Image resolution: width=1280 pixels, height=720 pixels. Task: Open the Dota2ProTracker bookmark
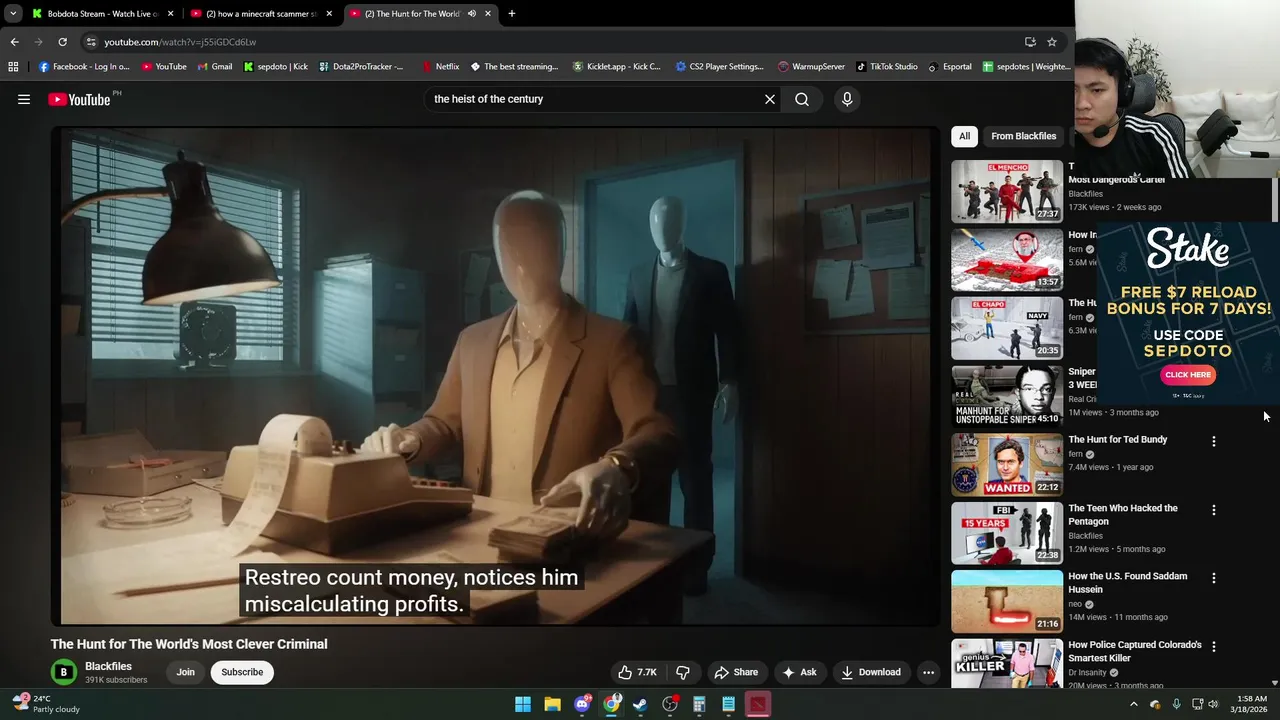pyautogui.click(x=361, y=67)
